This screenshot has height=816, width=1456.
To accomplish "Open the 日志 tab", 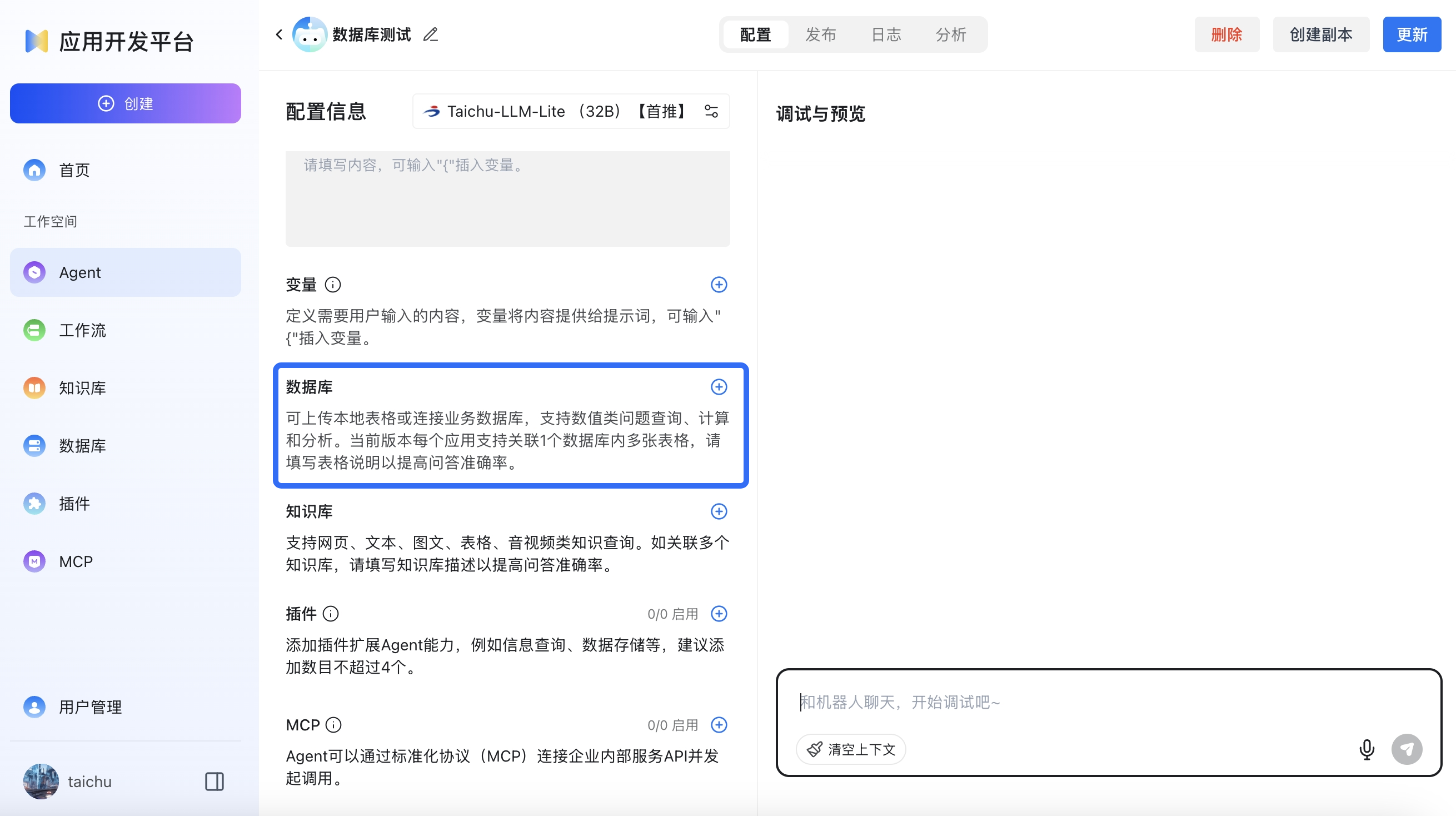I will (x=886, y=34).
